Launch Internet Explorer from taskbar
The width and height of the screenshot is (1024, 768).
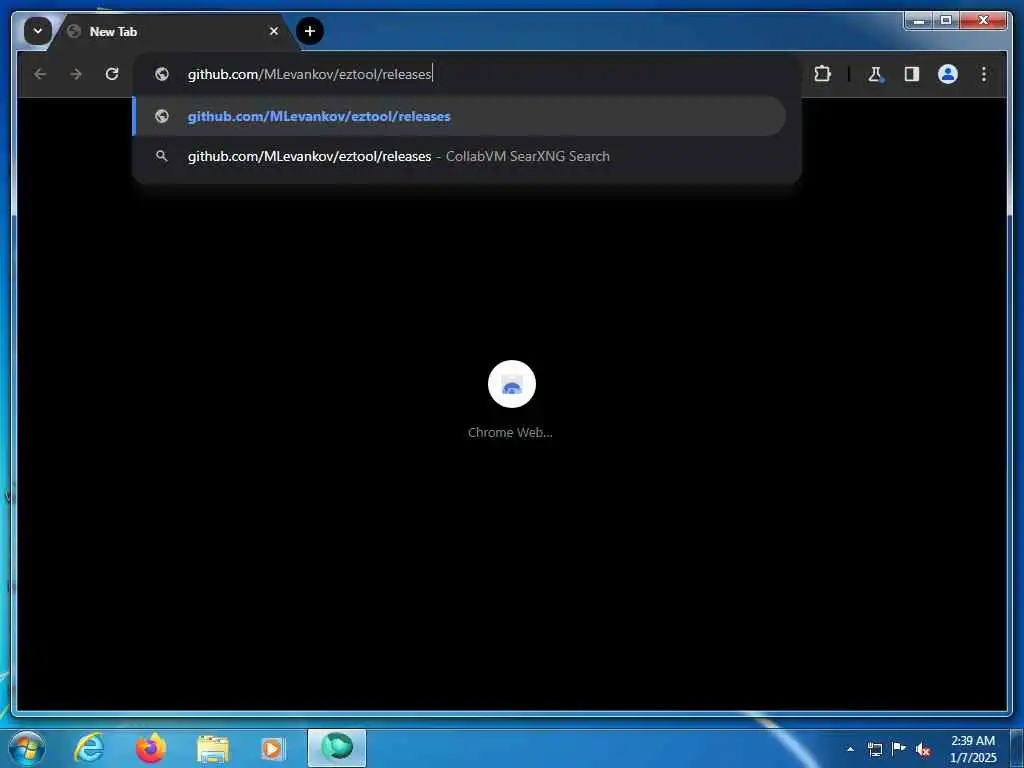point(89,748)
